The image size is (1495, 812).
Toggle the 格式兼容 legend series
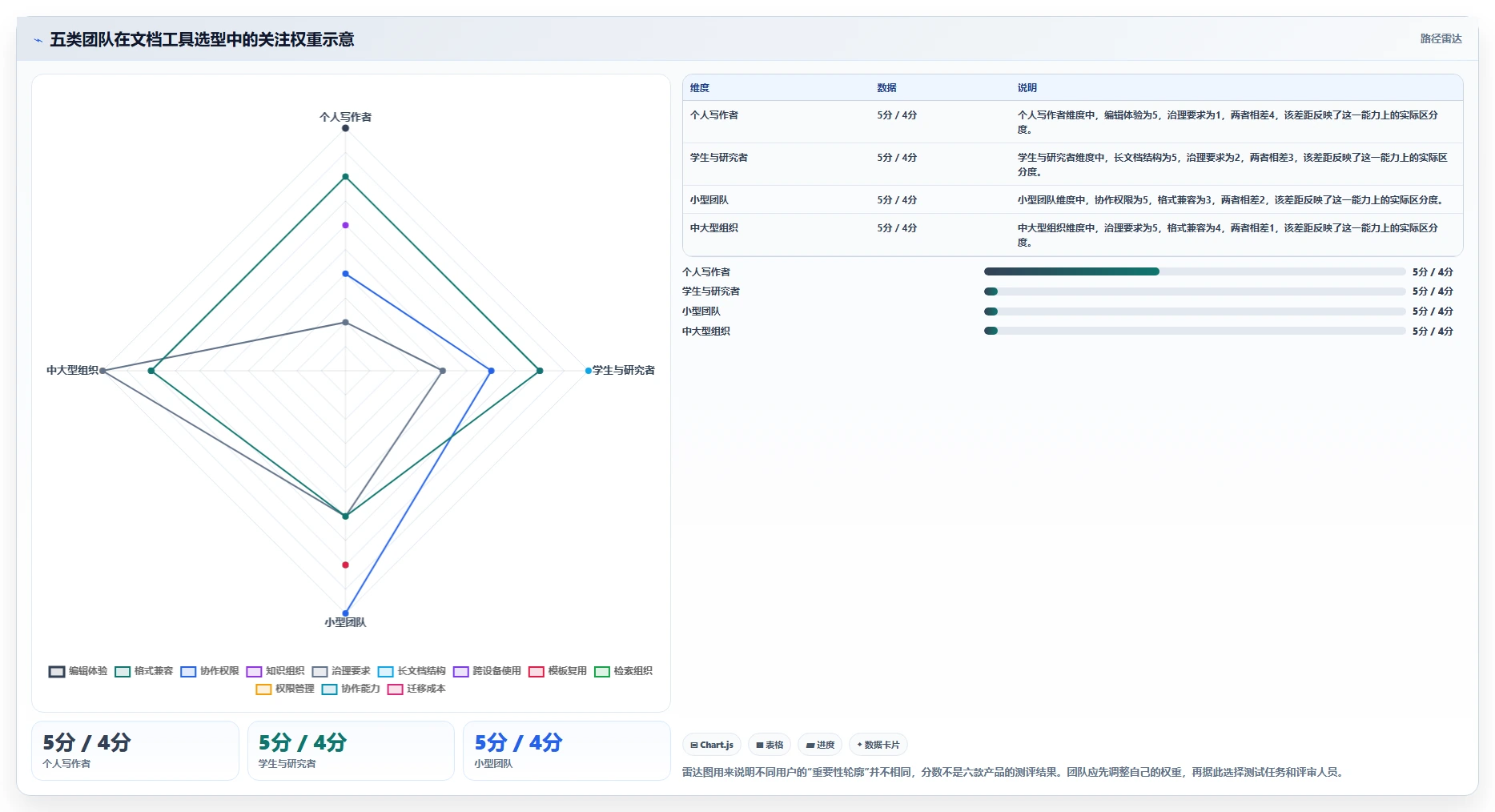pyautogui.click(x=143, y=671)
